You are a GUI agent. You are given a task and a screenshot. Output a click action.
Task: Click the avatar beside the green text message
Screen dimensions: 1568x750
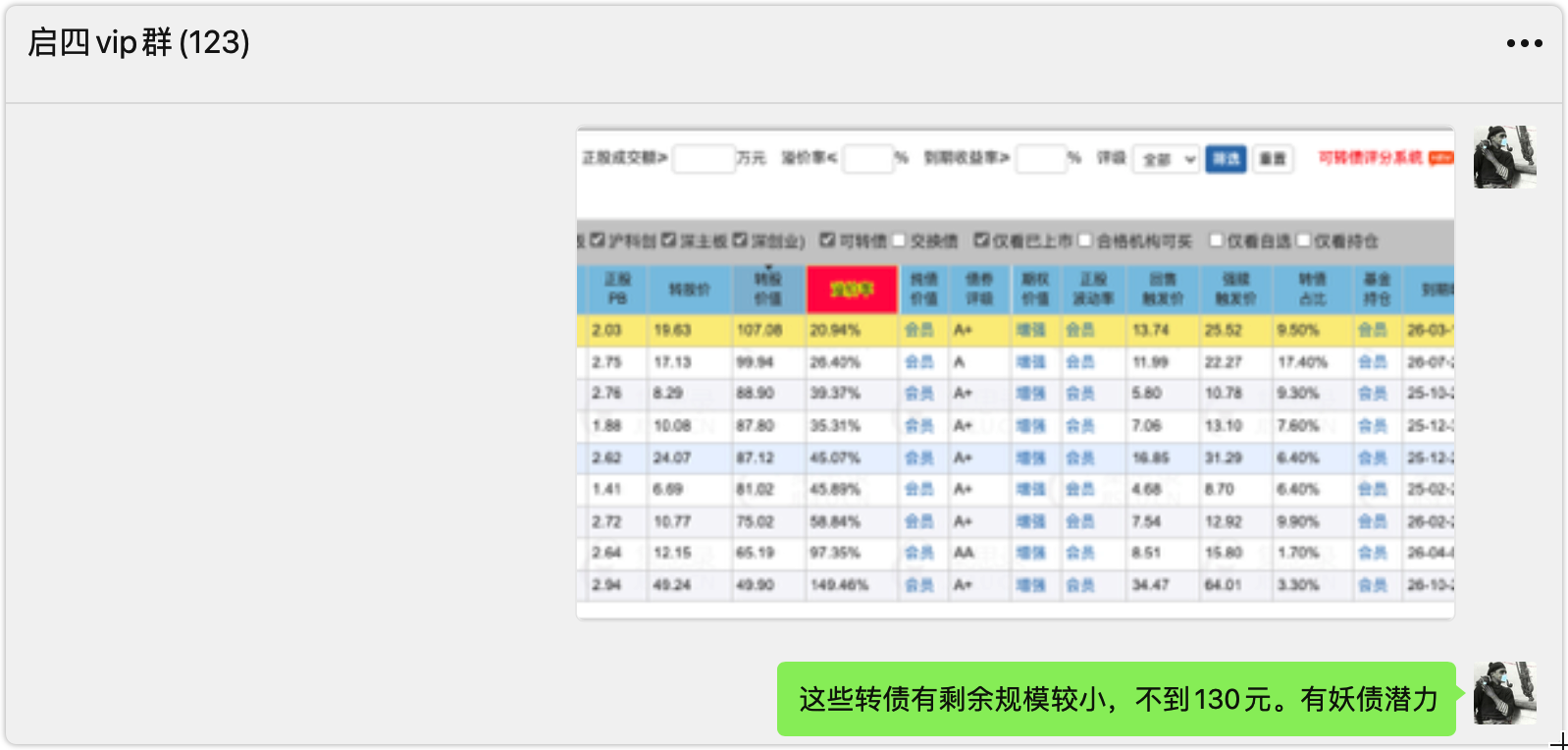pos(1504,693)
